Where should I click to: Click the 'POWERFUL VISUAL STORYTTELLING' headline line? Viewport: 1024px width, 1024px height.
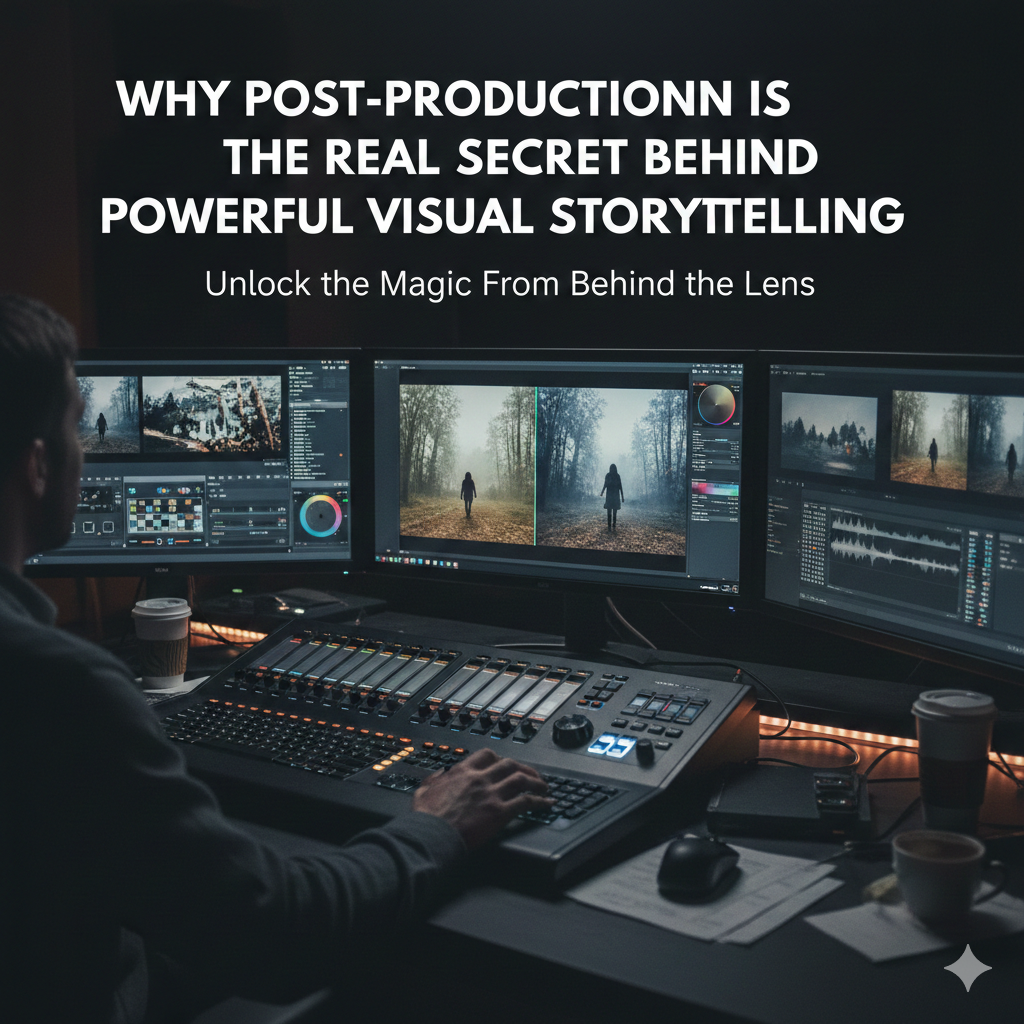coord(501,215)
